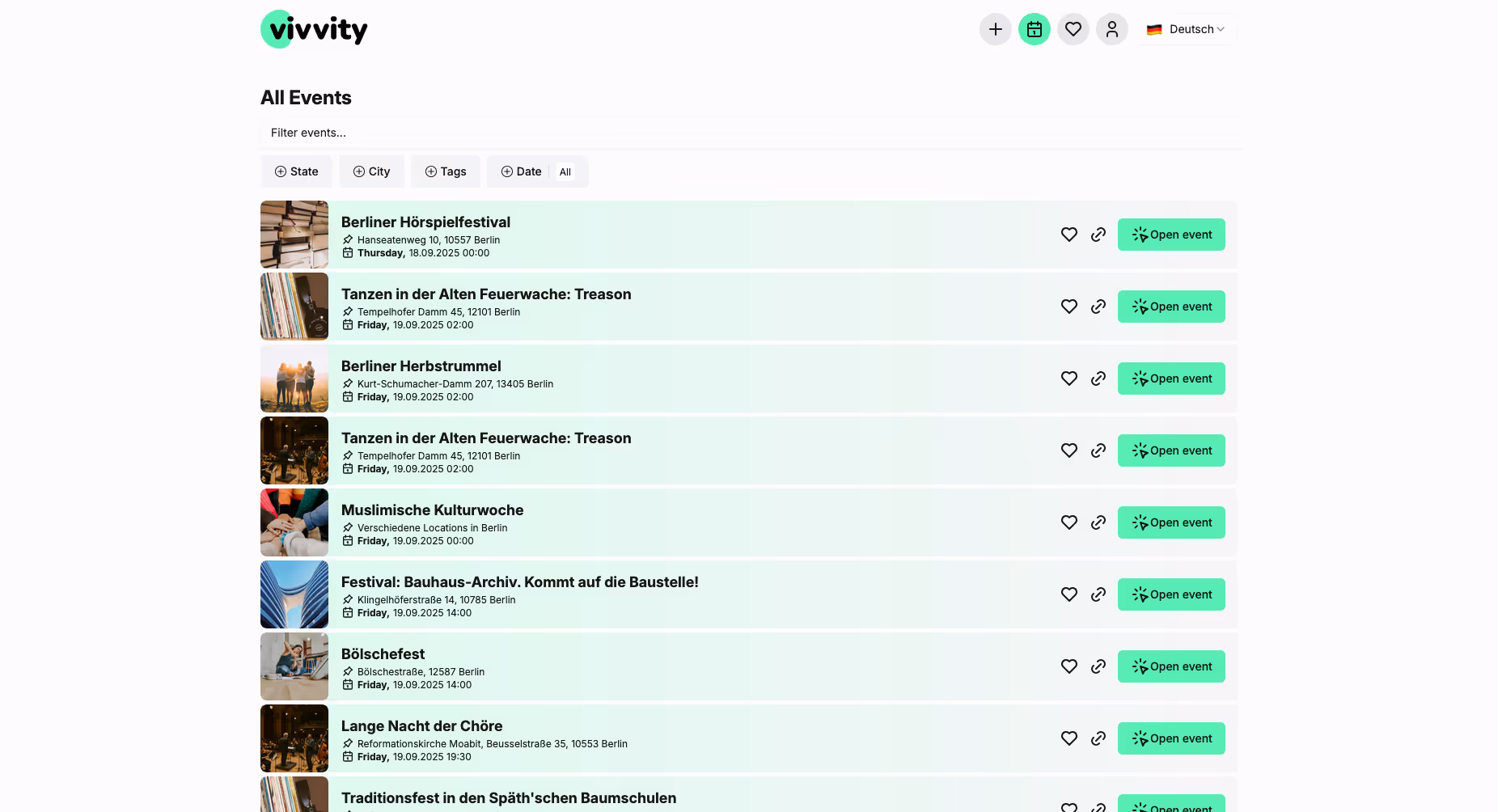Click the vivvity logo
This screenshot has width=1498, height=812.
[313, 29]
